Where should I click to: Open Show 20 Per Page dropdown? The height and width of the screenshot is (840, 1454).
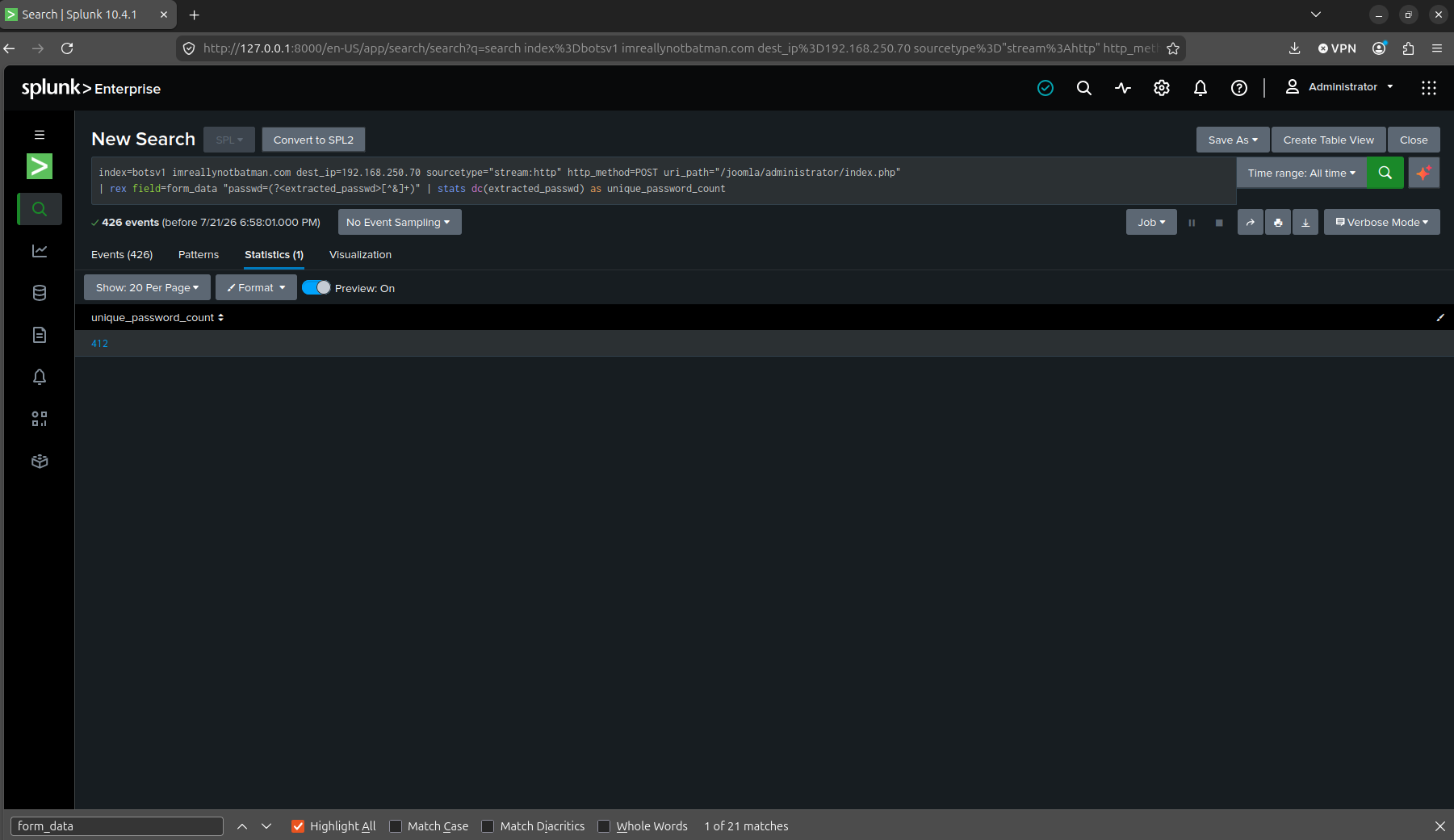tap(147, 287)
